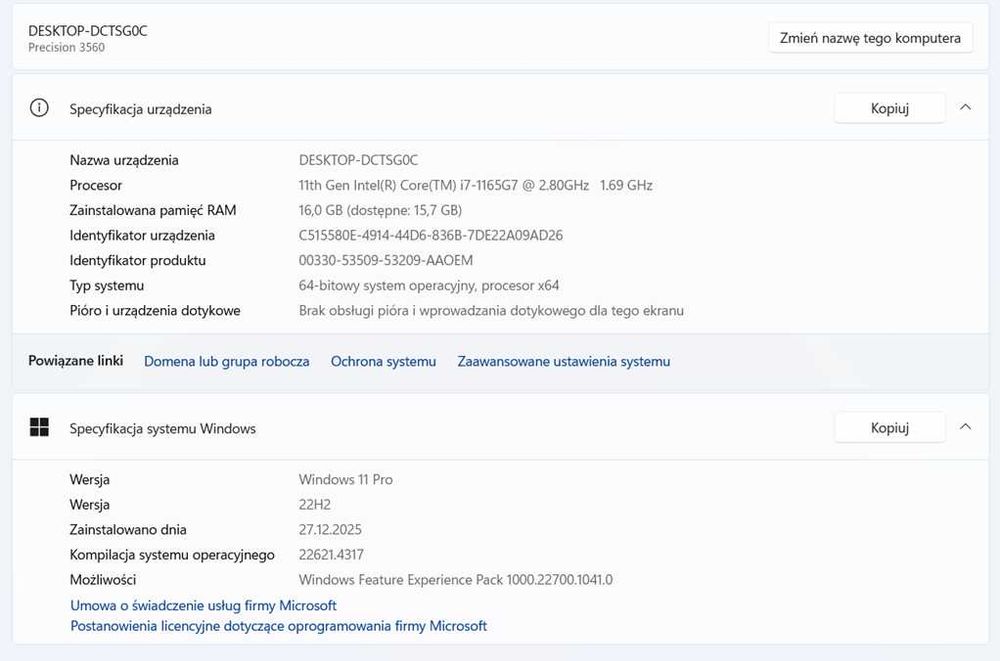
Task: Select the Specyfikacja urządzenia header text
Action: pos(140,109)
